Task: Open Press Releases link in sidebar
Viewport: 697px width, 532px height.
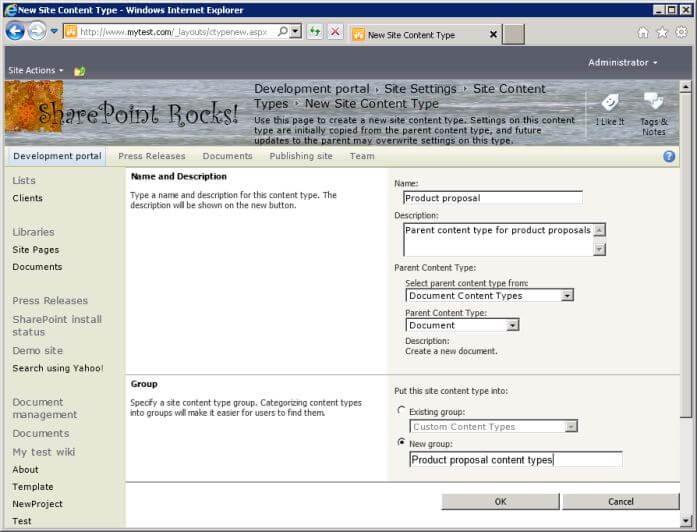Action: point(50,300)
